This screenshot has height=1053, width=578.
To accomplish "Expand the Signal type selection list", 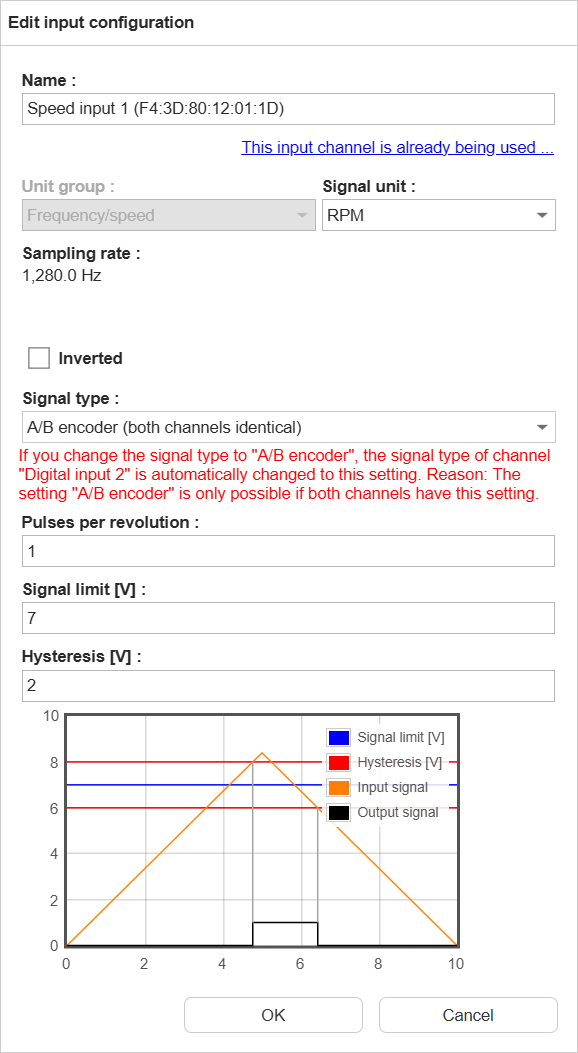I will pyautogui.click(x=290, y=426).
